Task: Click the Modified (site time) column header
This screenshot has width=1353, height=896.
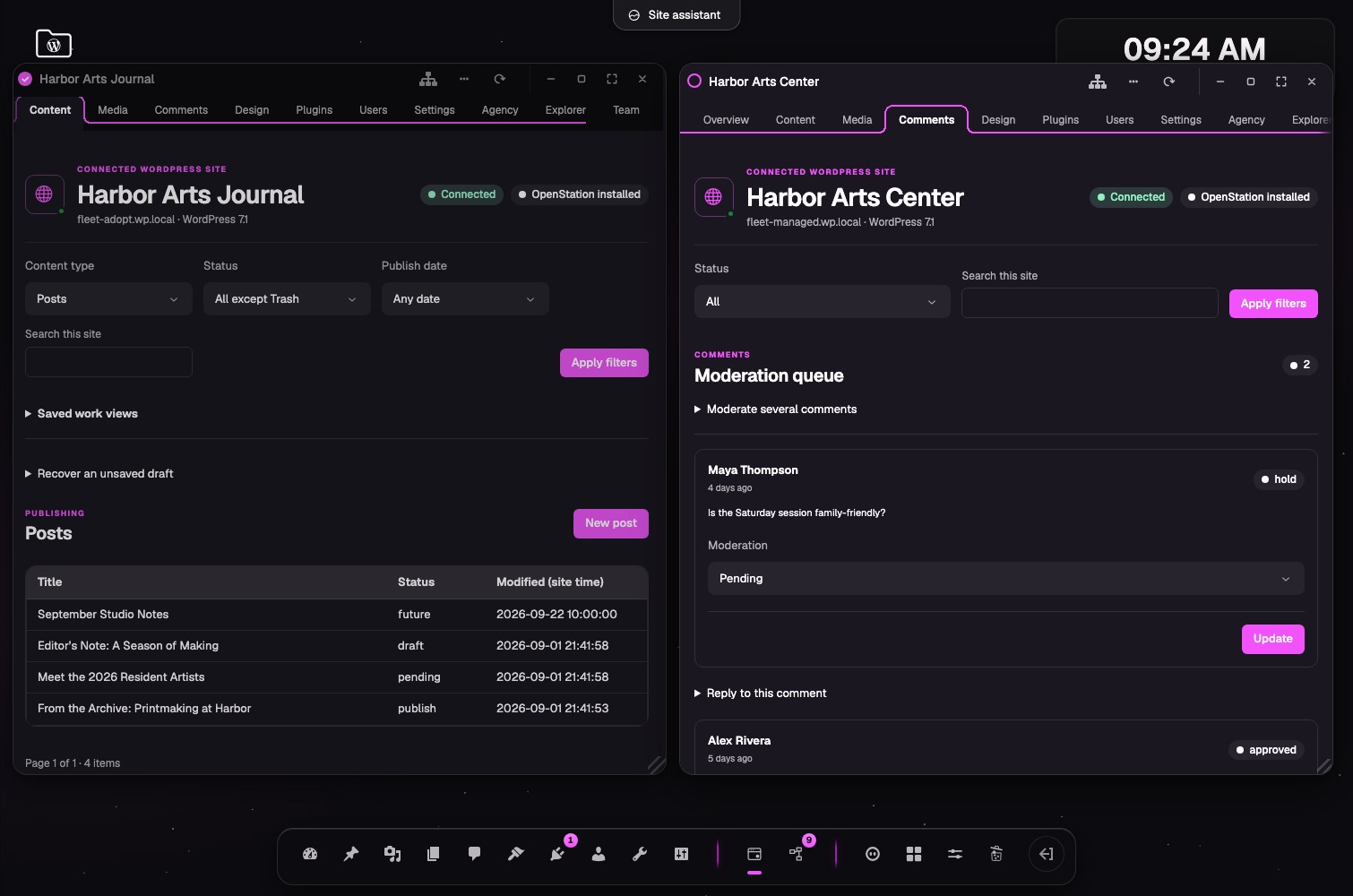Action: 550,582
